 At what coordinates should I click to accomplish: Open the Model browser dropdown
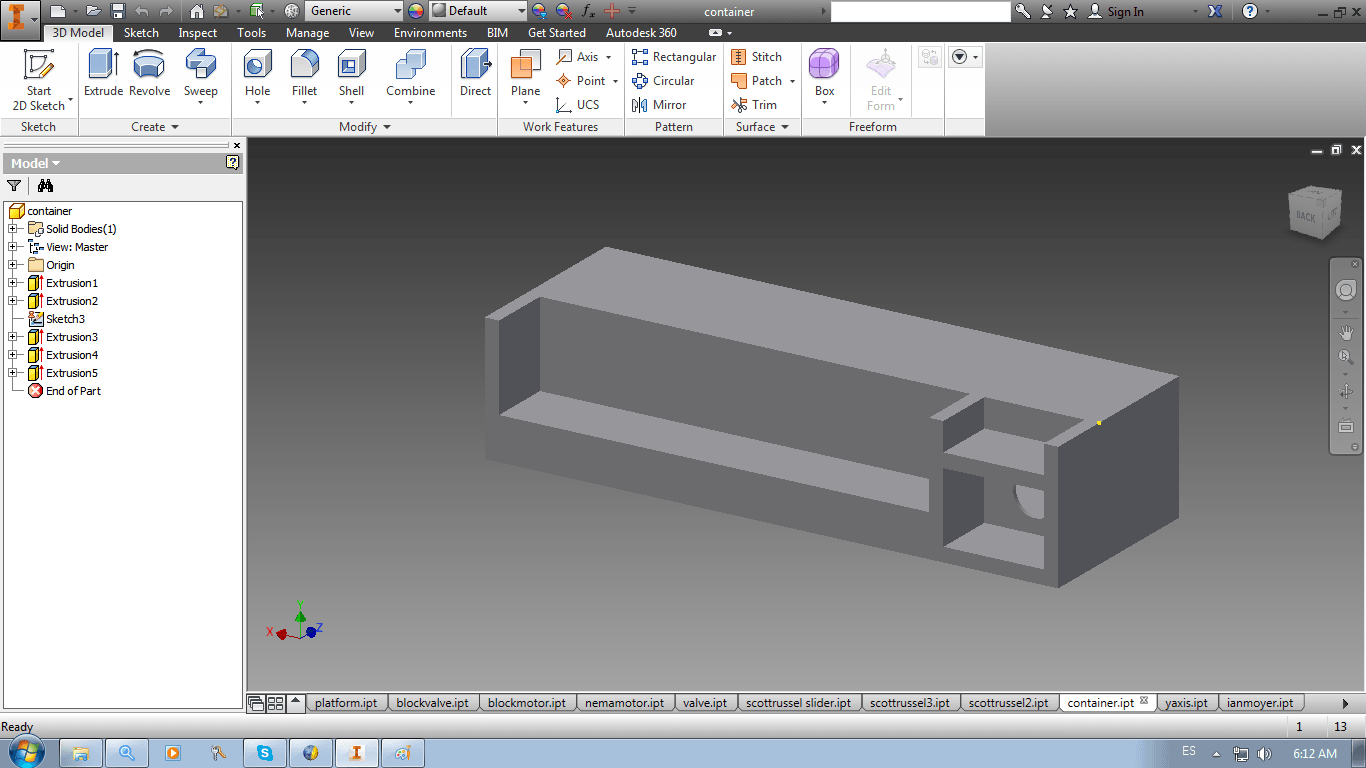click(x=36, y=163)
